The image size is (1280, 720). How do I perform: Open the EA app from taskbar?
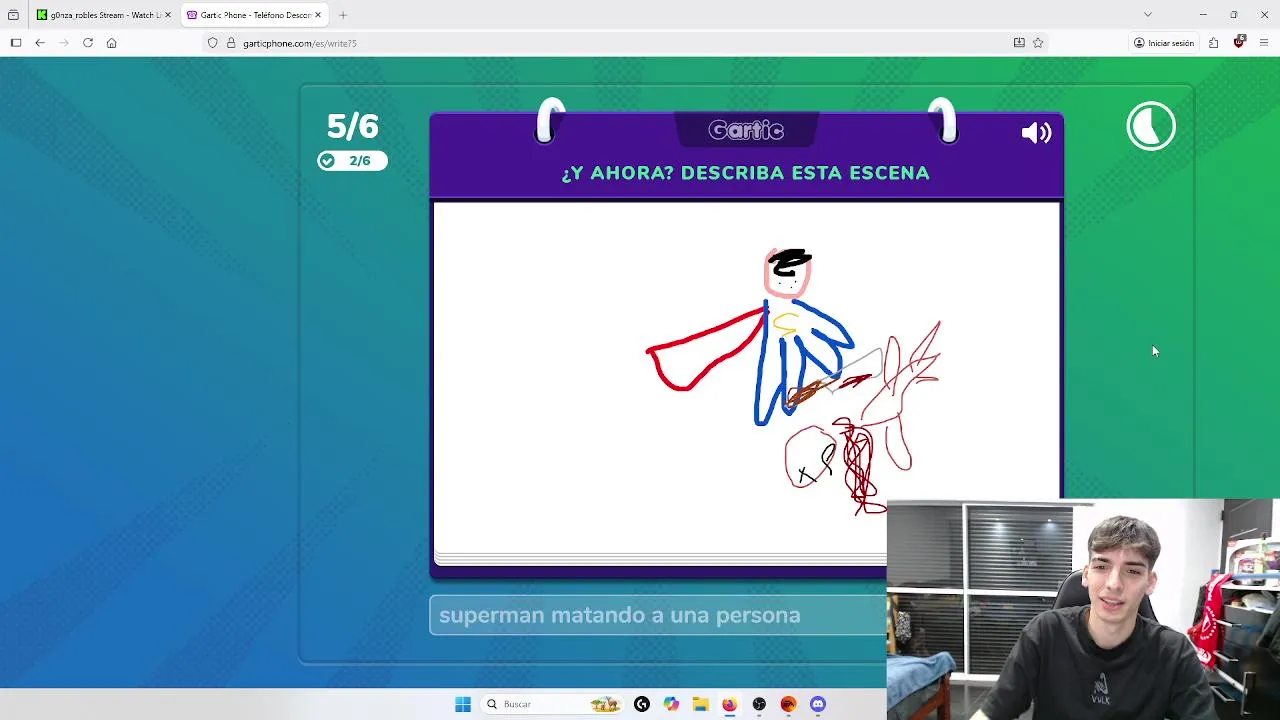click(788, 704)
